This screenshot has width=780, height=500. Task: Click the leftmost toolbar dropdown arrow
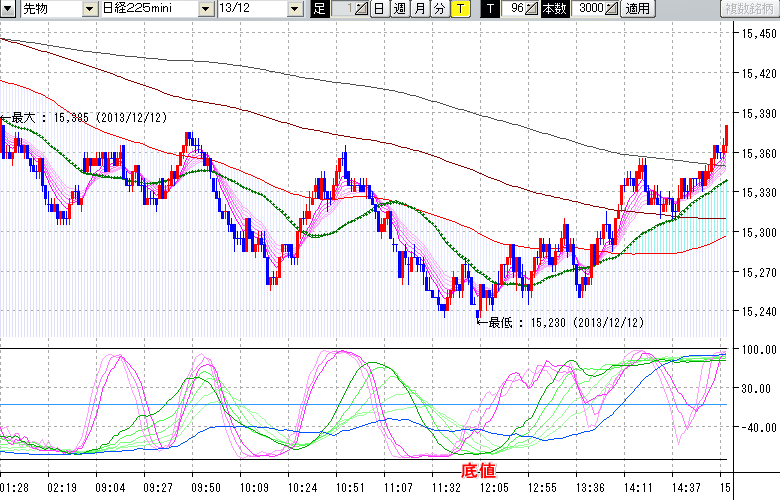click(7, 9)
